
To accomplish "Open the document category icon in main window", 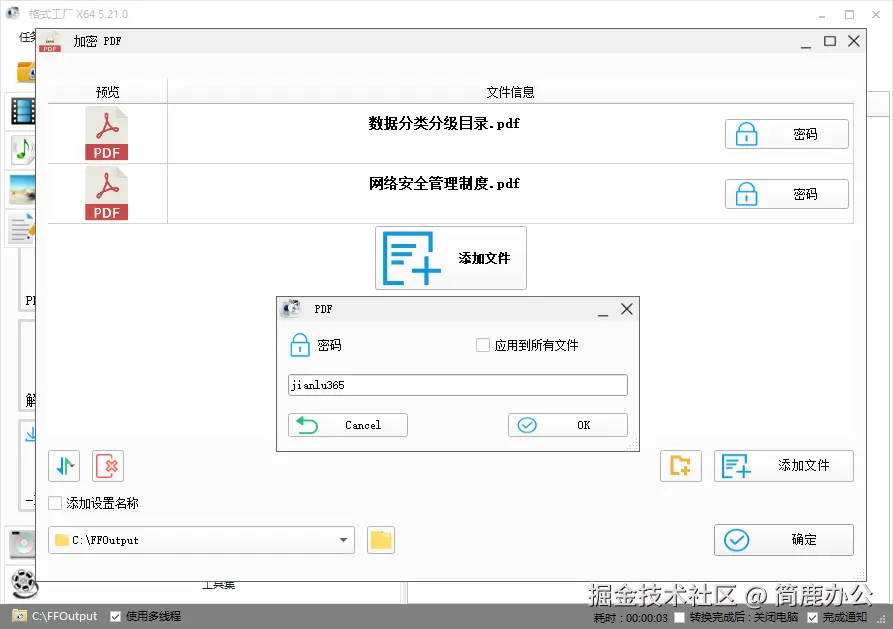I will pyautogui.click(x=23, y=228).
